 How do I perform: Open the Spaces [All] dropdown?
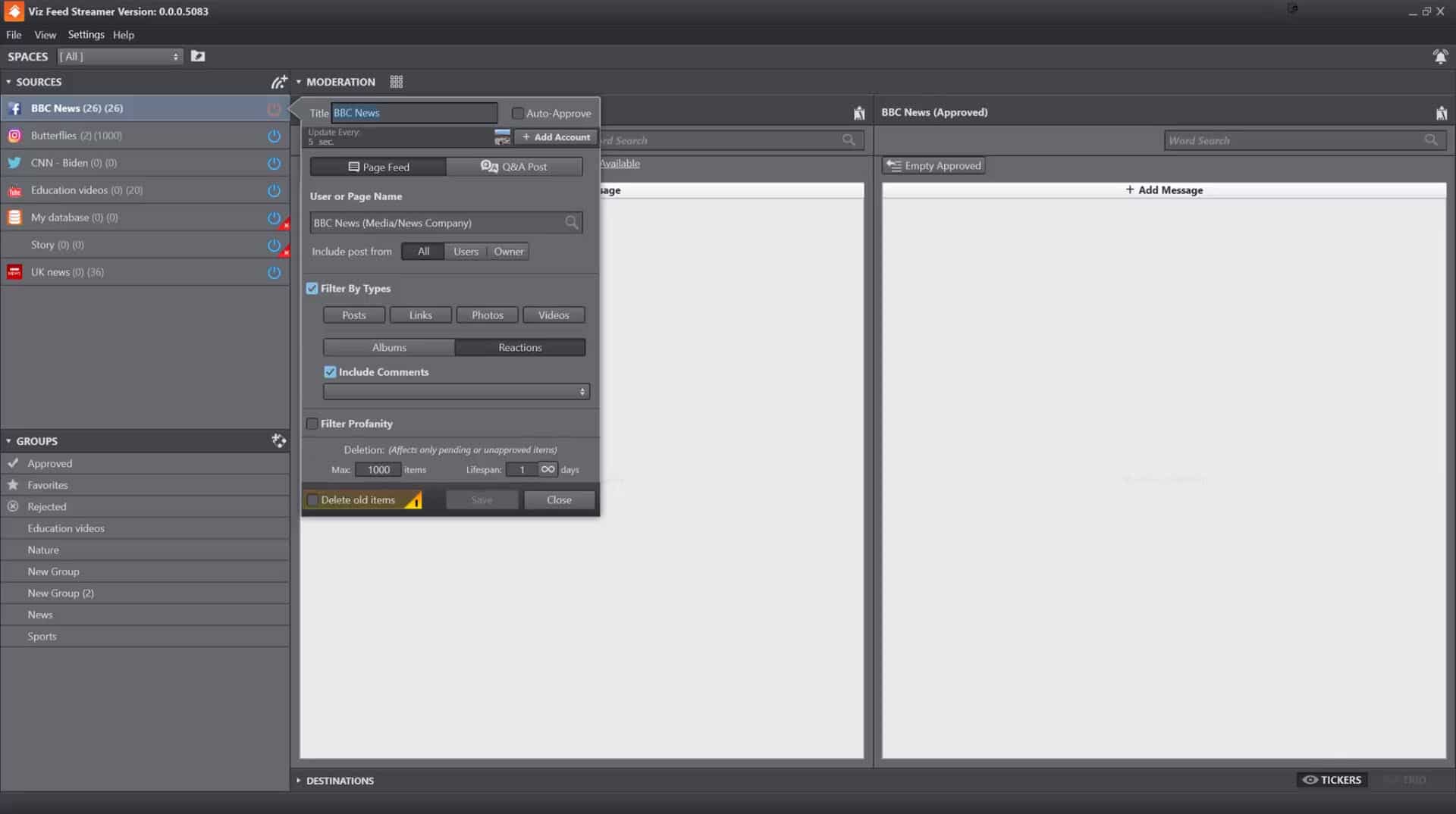click(119, 55)
